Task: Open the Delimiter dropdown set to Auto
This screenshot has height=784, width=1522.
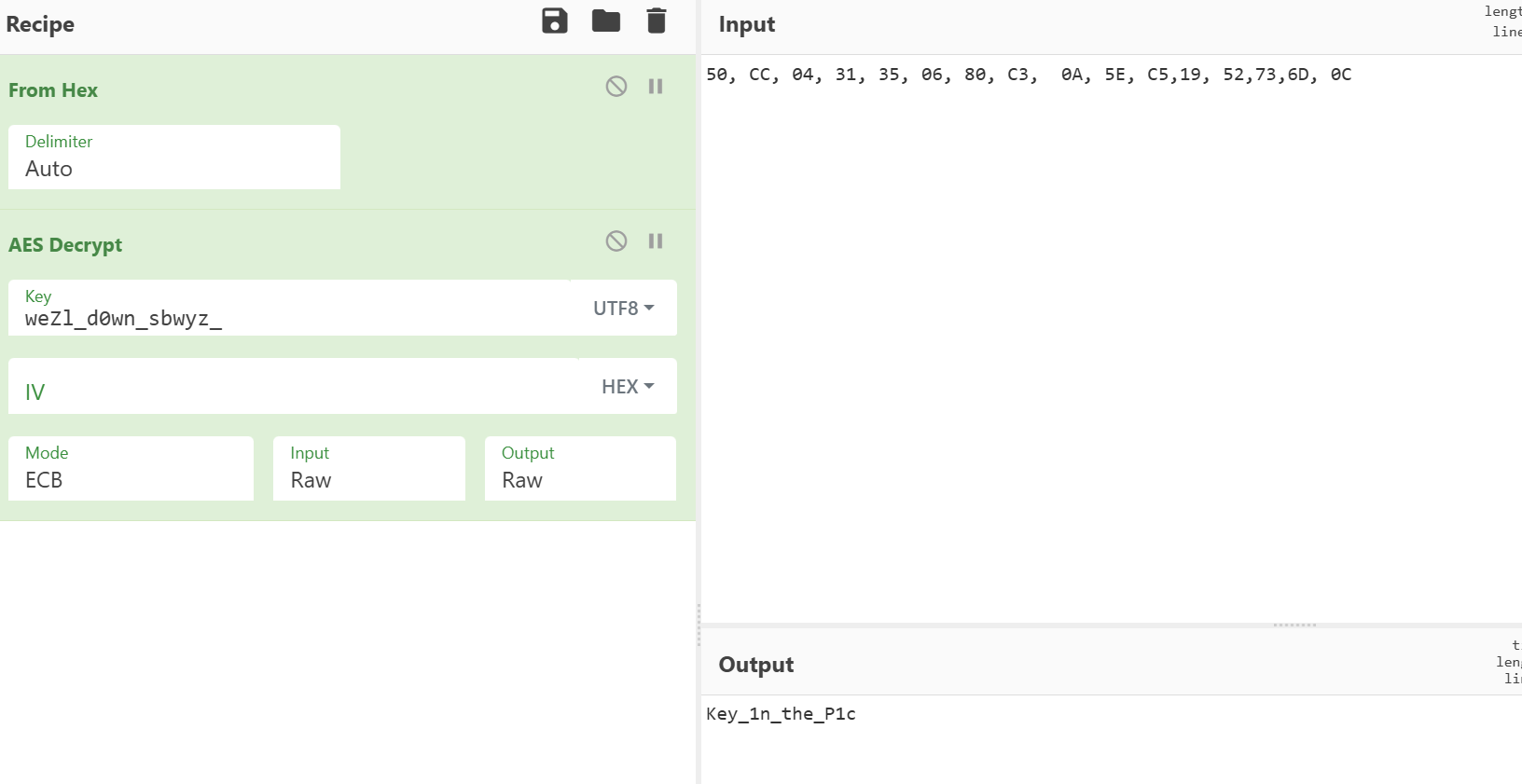Action: (x=174, y=158)
